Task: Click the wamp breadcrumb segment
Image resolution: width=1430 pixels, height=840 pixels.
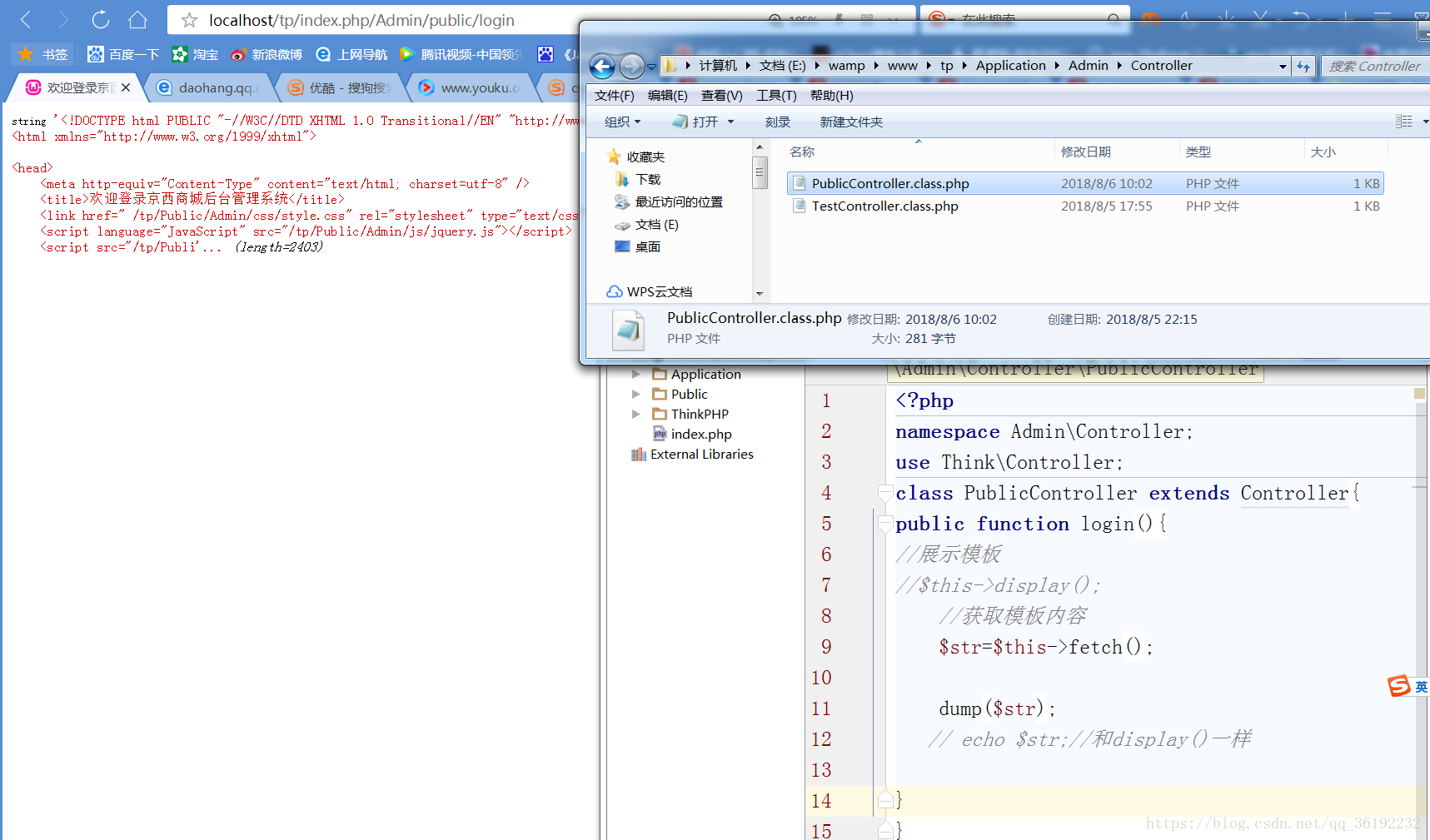Action: pos(847,66)
